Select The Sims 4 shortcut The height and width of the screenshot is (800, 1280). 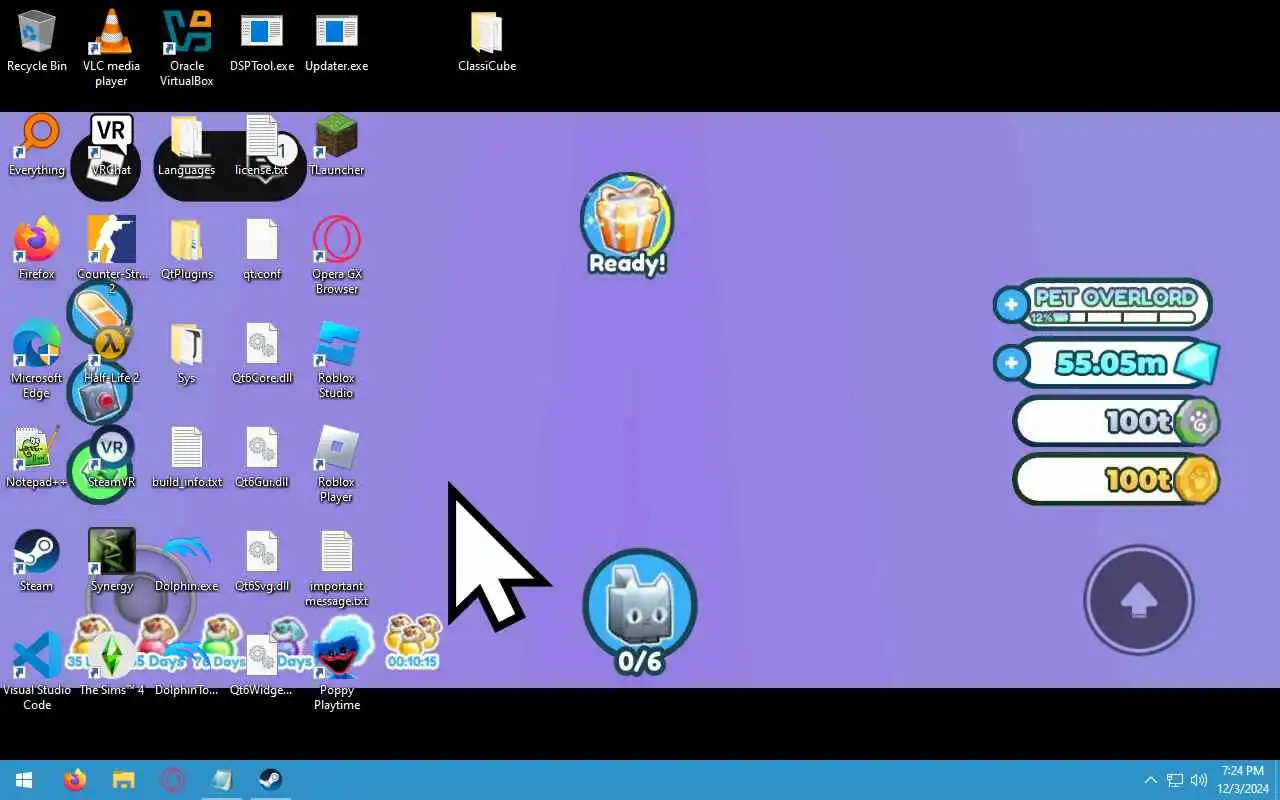point(111,666)
